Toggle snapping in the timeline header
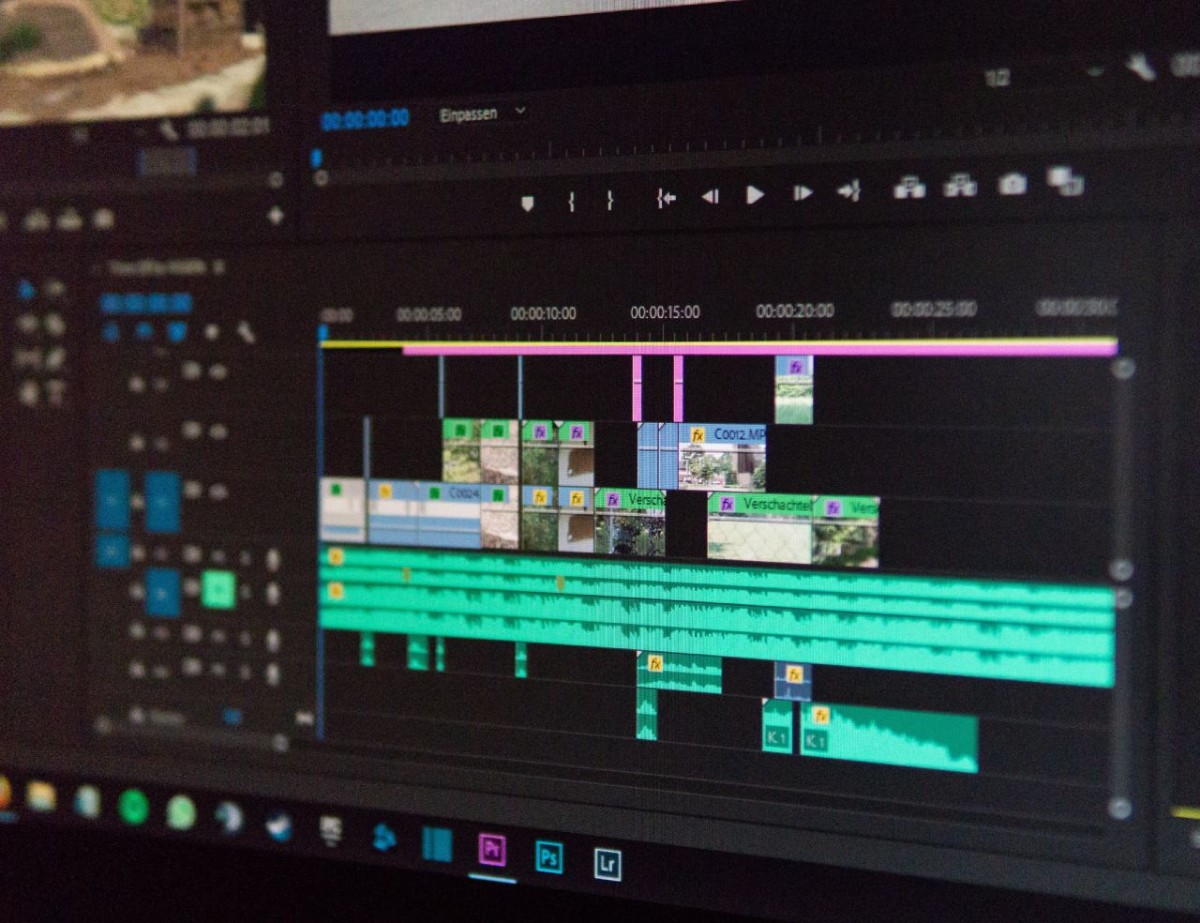The width and height of the screenshot is (1200, 923). (x=144, y=332)
